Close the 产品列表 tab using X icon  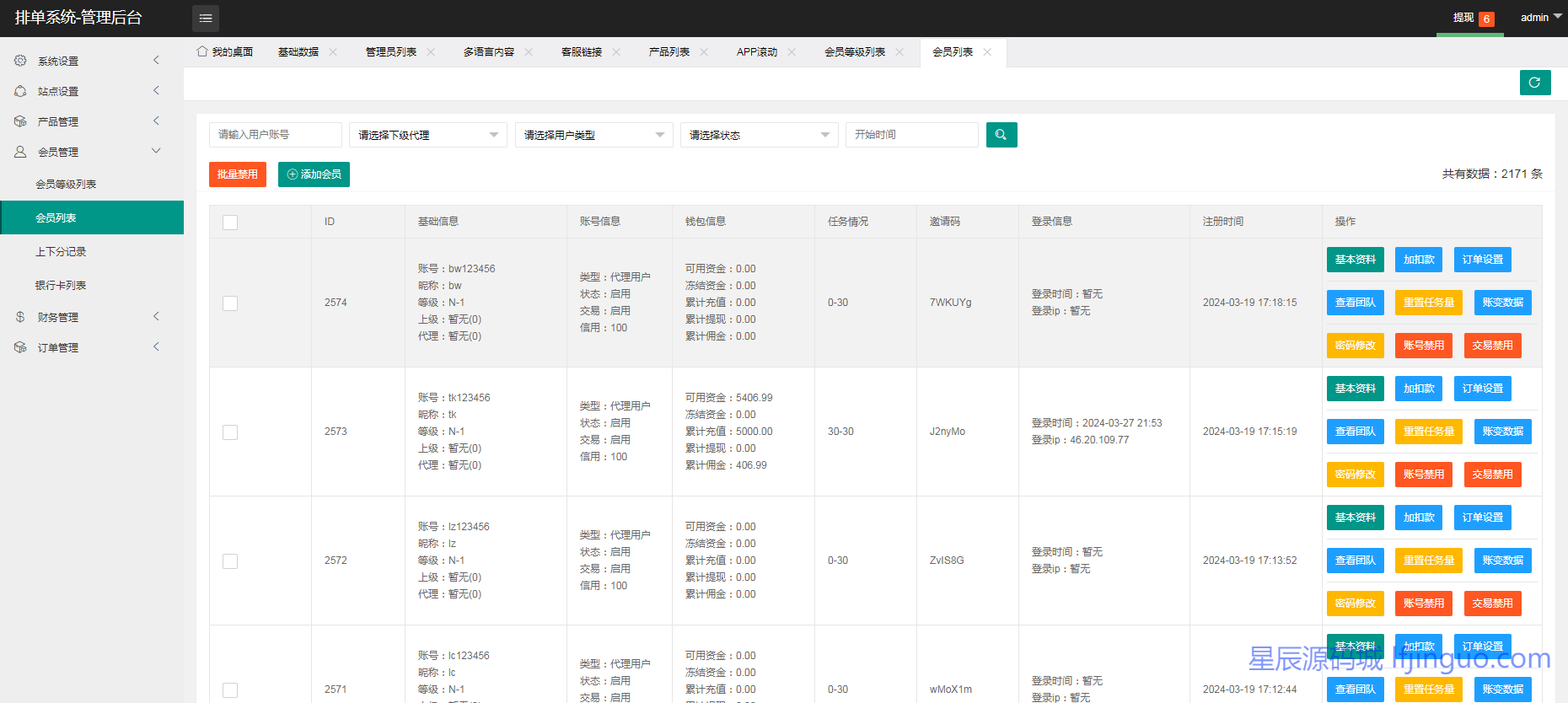(x=704, y=52)
